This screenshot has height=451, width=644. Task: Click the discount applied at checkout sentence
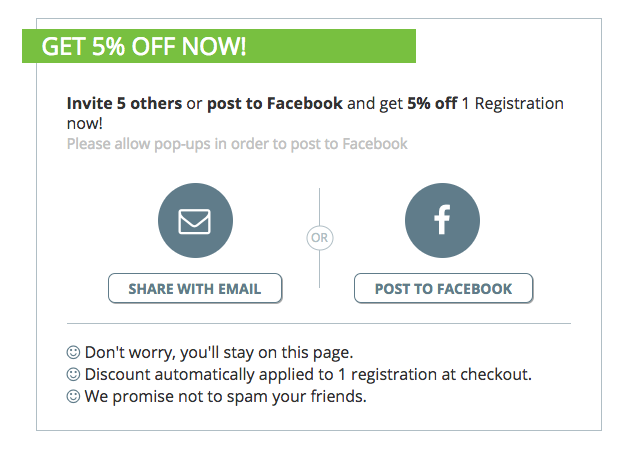(x=308, y=374)
